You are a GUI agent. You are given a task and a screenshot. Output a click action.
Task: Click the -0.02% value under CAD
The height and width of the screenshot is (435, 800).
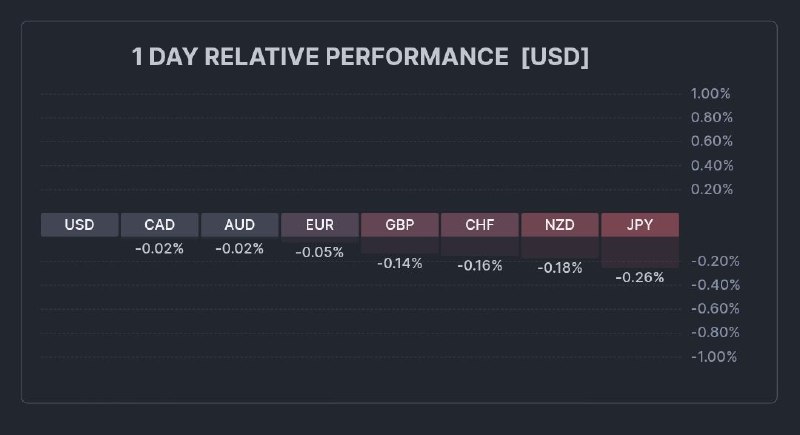[160, 249]
